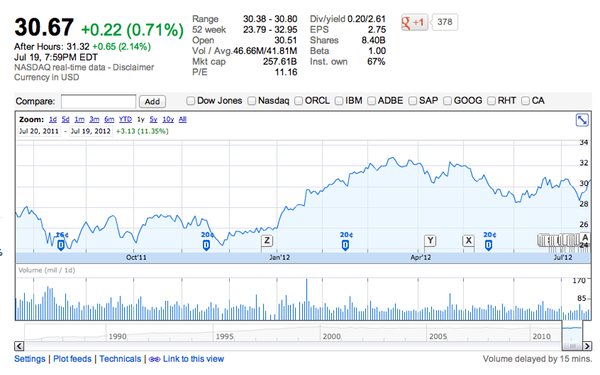This screenshot has width=600, height=375.
Task: Click the Oct'11 label on the chart axis
Action: [x=136, y=258]
